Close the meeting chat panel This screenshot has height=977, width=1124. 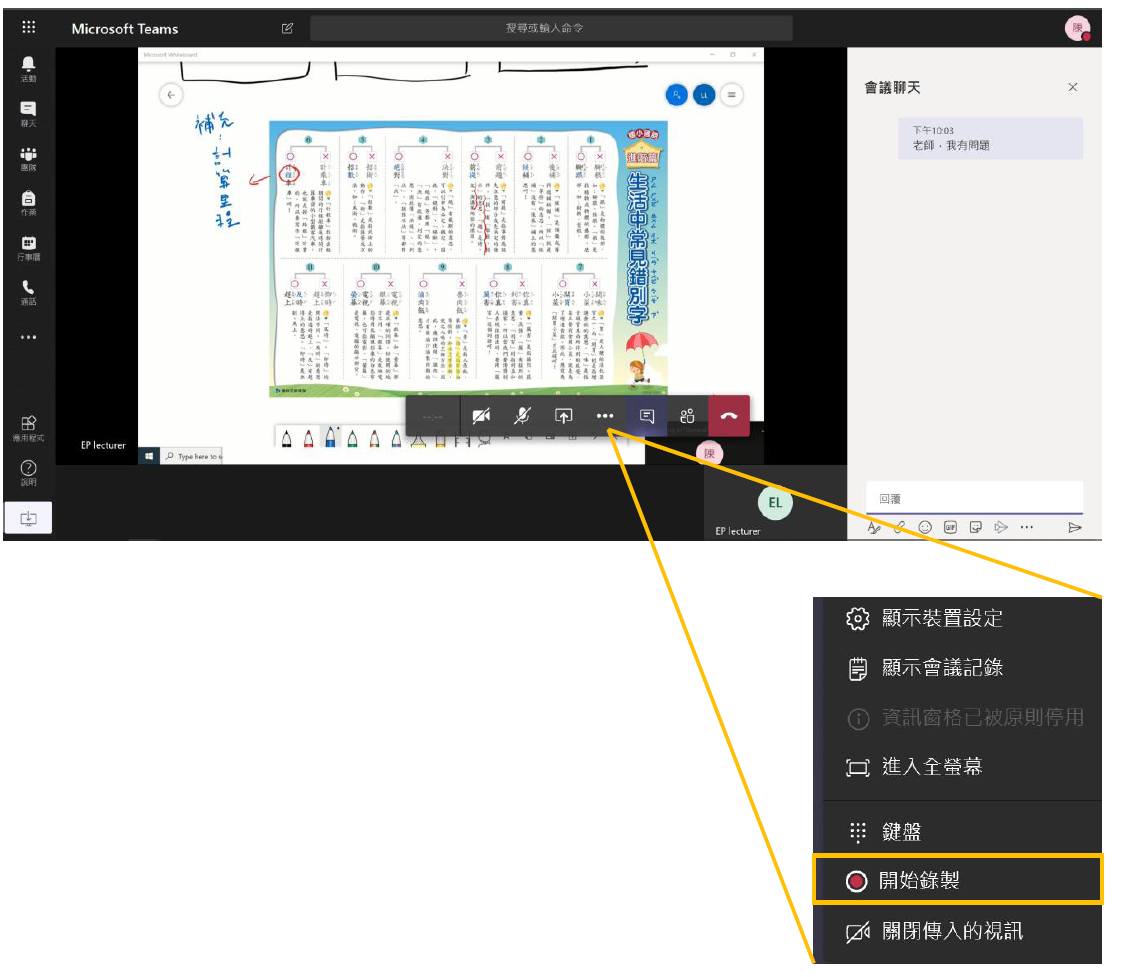point(1072,87)
